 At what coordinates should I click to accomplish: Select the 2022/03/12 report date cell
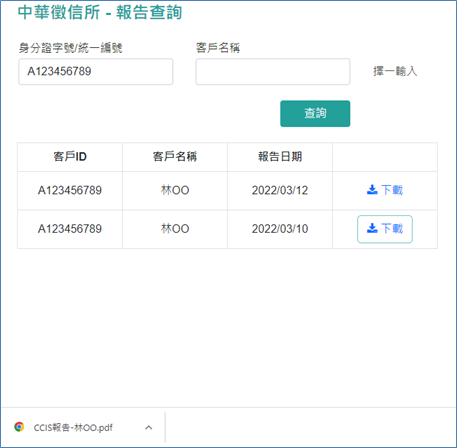pyautogui.click(x=280, y=190)
